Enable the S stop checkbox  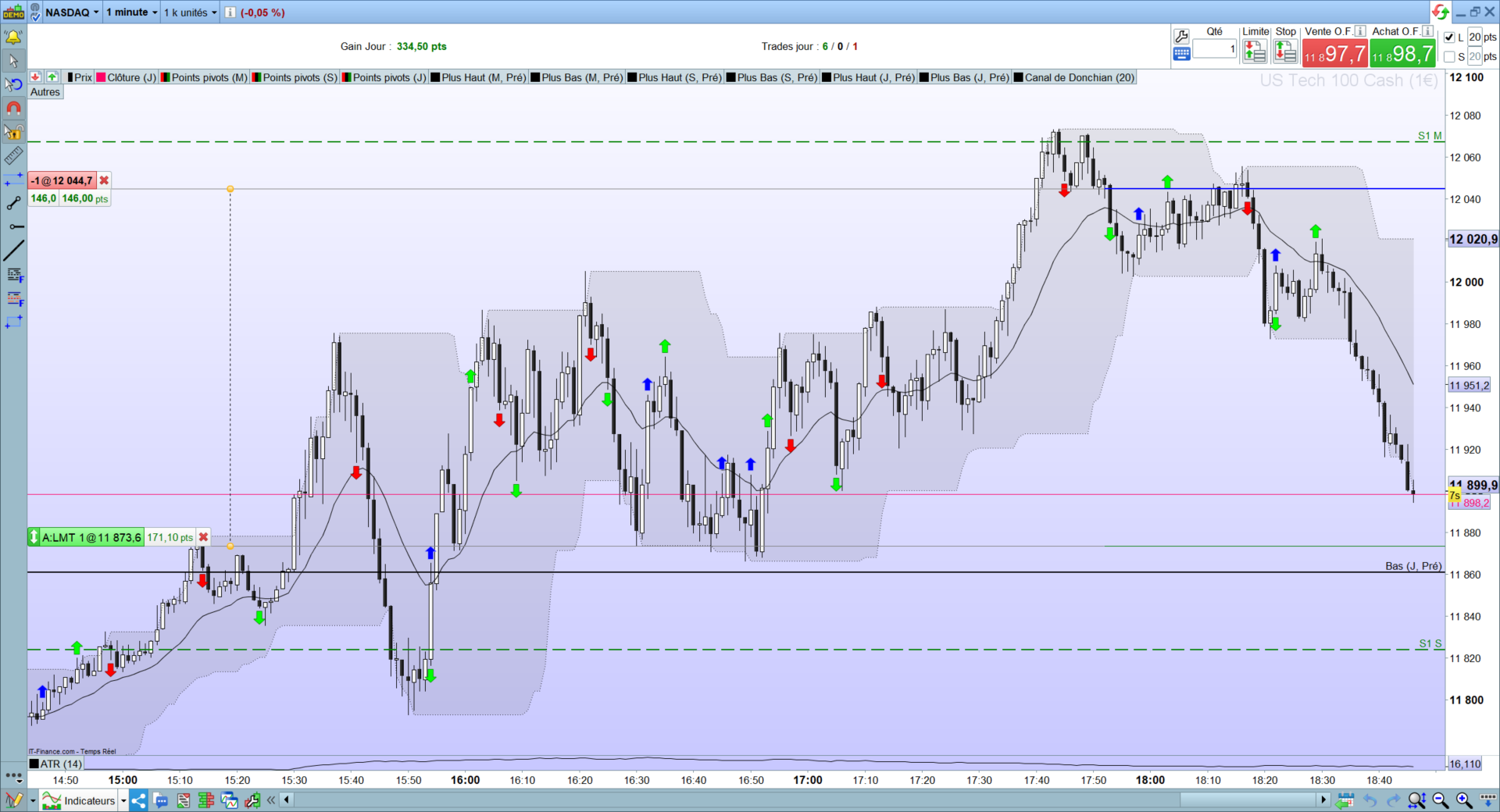tap(1449, 57)
